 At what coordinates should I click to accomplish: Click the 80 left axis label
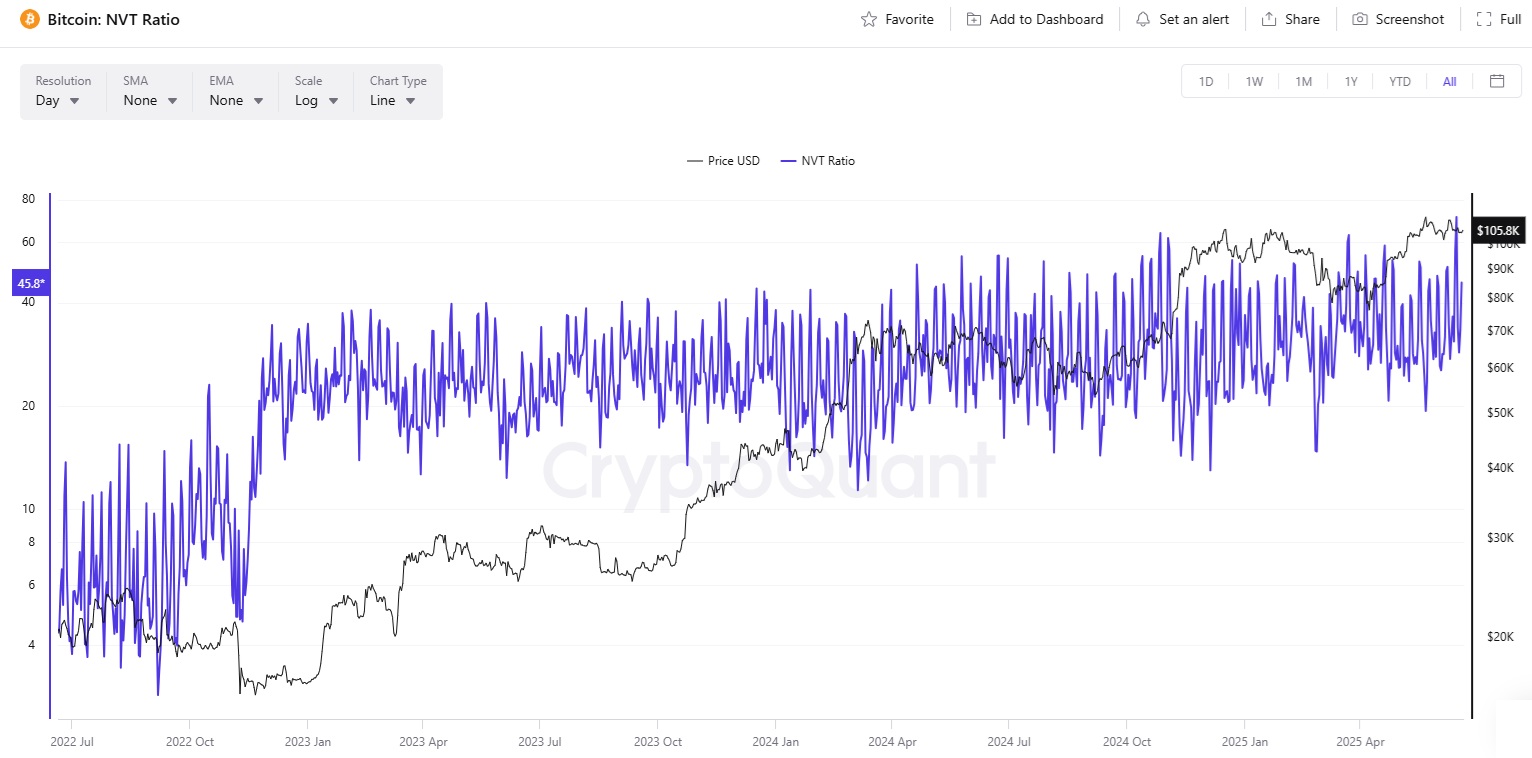coord(28,199)
